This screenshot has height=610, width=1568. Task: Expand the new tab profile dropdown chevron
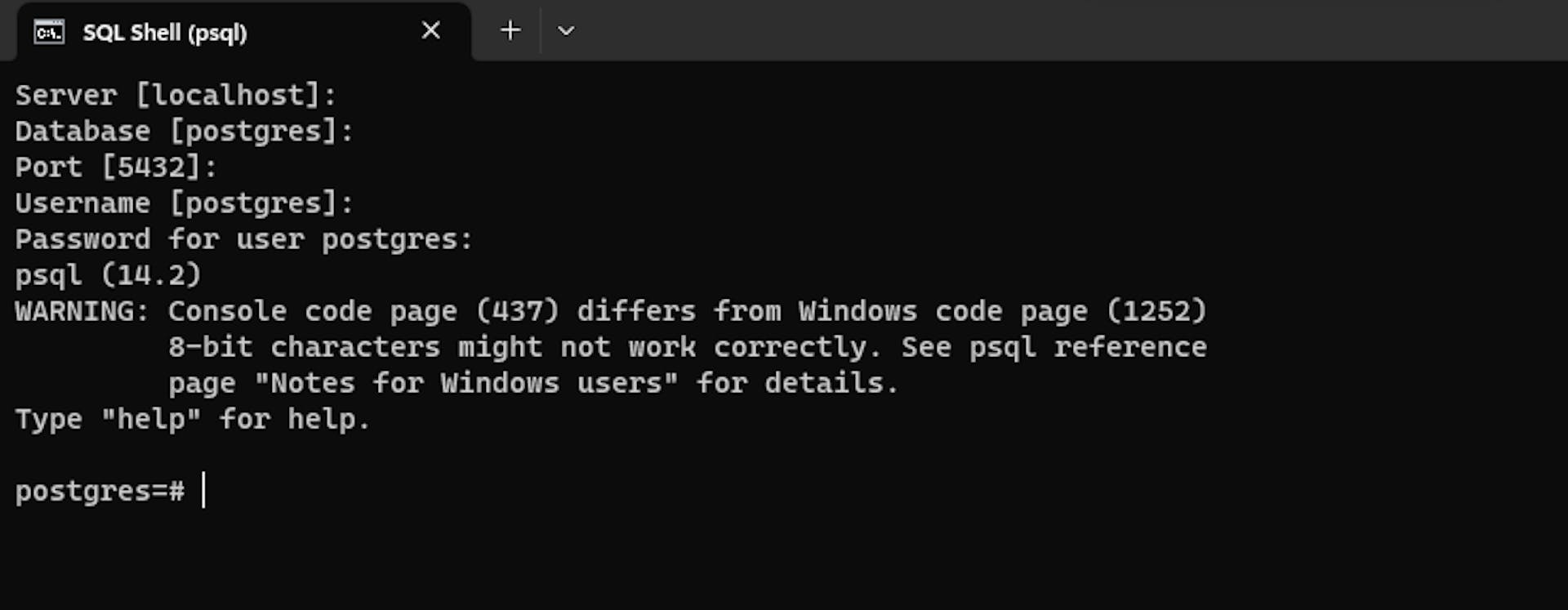pos(566,31)
